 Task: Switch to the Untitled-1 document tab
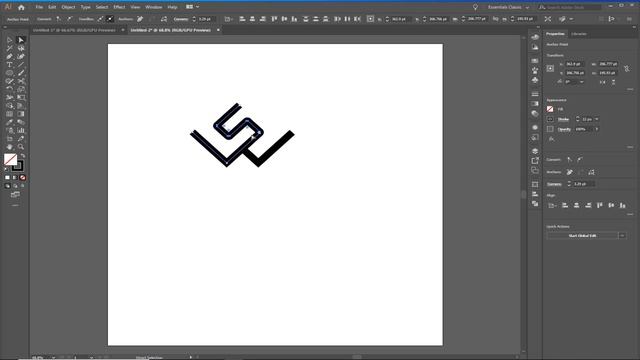(74, 30)
